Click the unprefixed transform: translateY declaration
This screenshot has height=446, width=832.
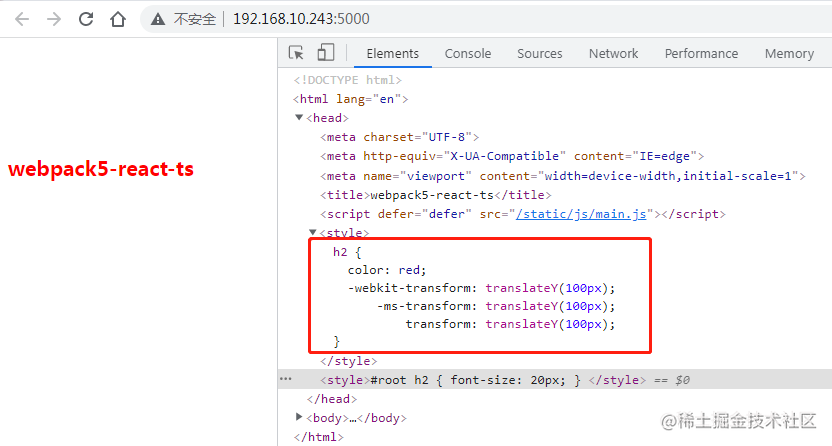point(510,324)
